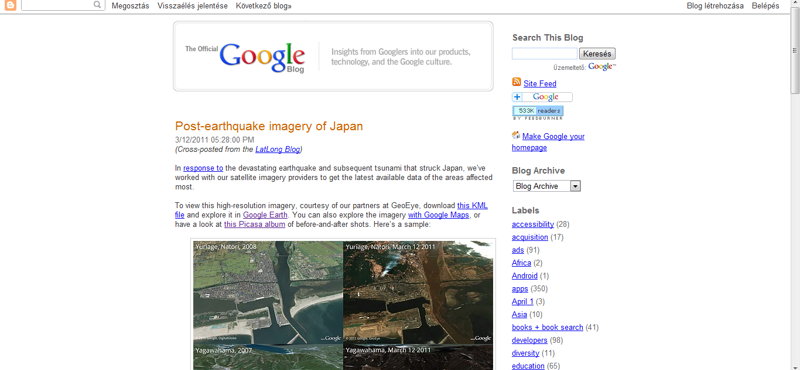This screenshot has width=800, height=370.
Task: Open the LatLong Blog link
Action: [x=278, y=150]
